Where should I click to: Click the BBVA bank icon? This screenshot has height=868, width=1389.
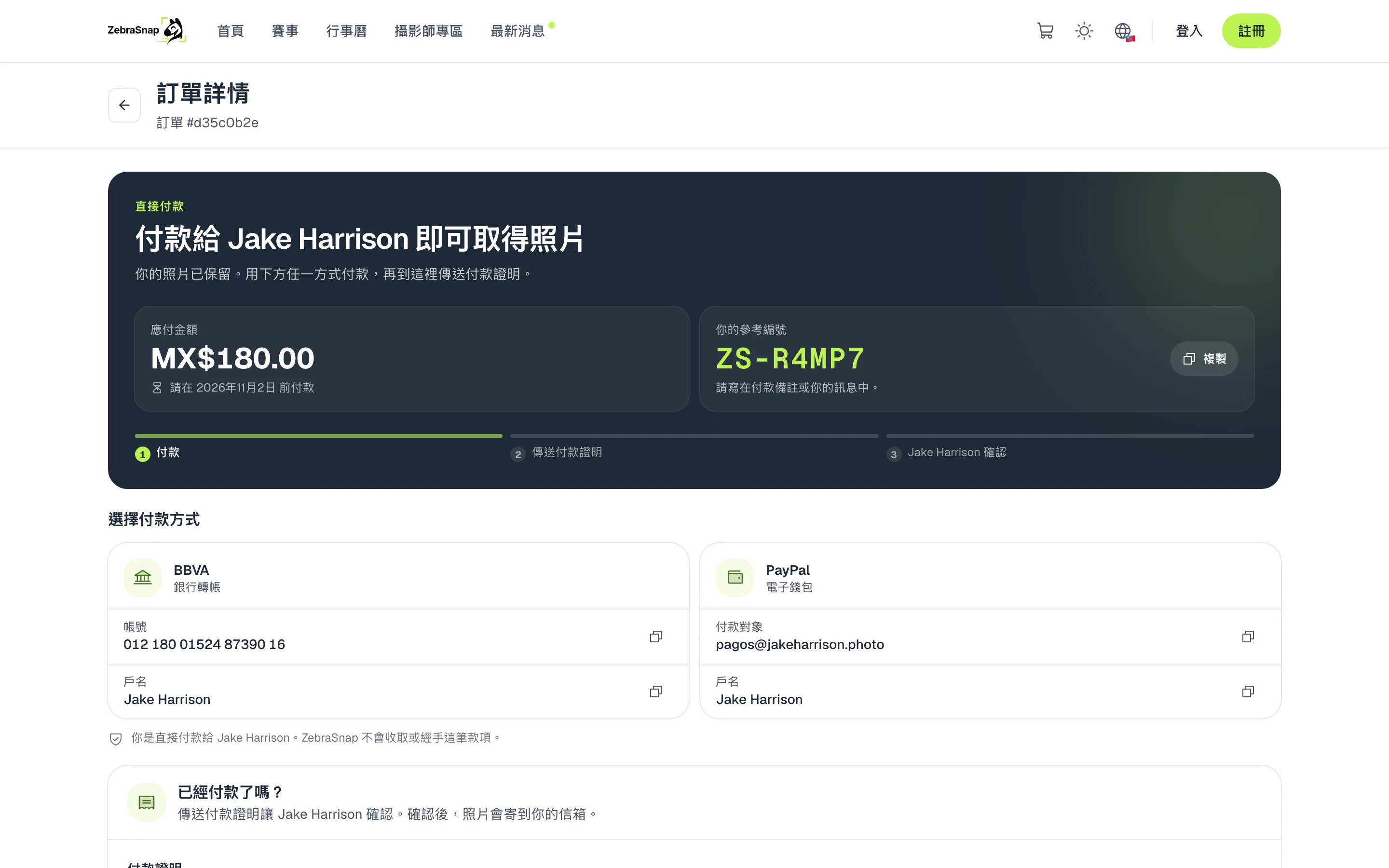point(143,578)
